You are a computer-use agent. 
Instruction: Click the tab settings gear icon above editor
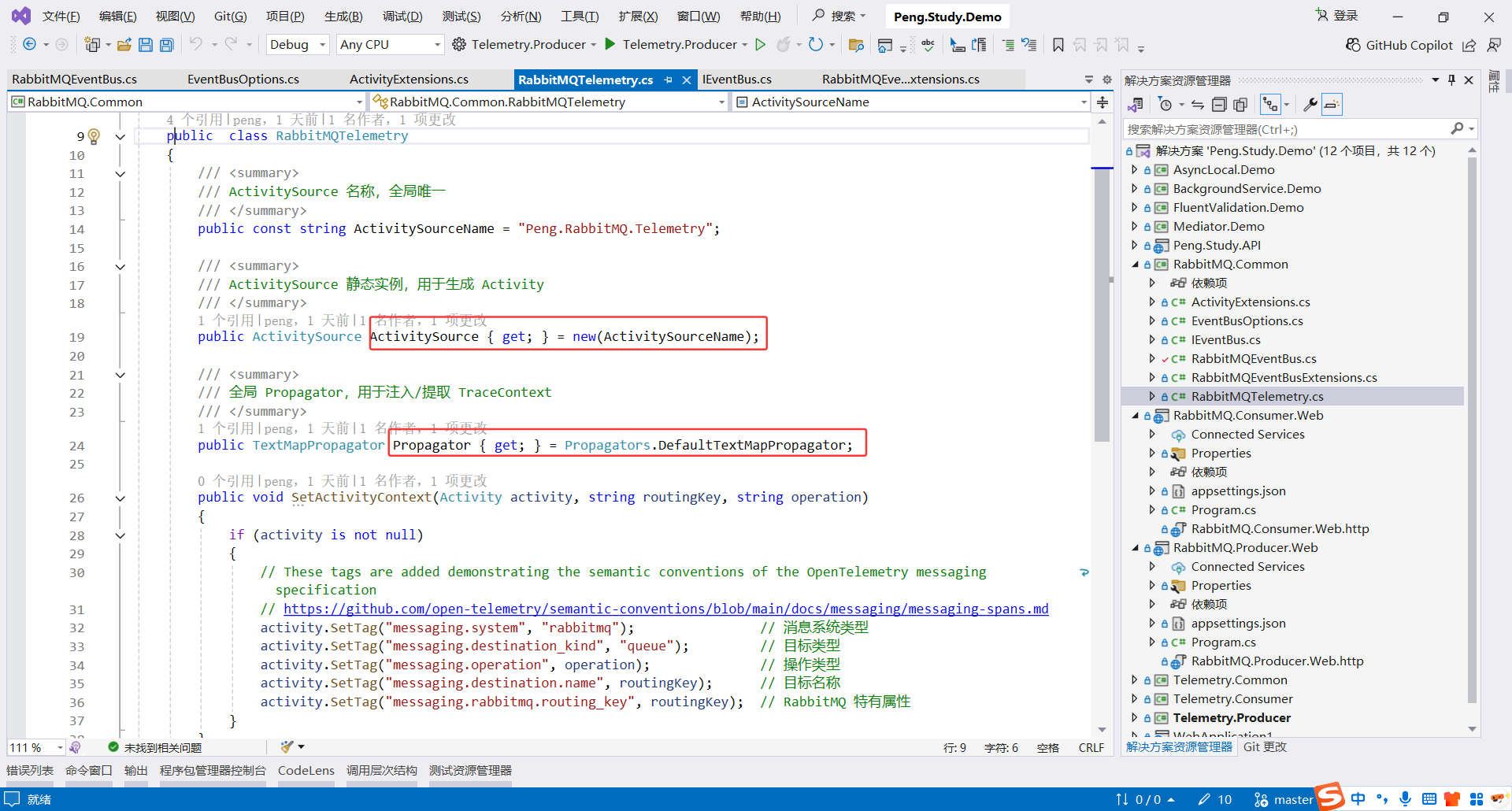1106,80
